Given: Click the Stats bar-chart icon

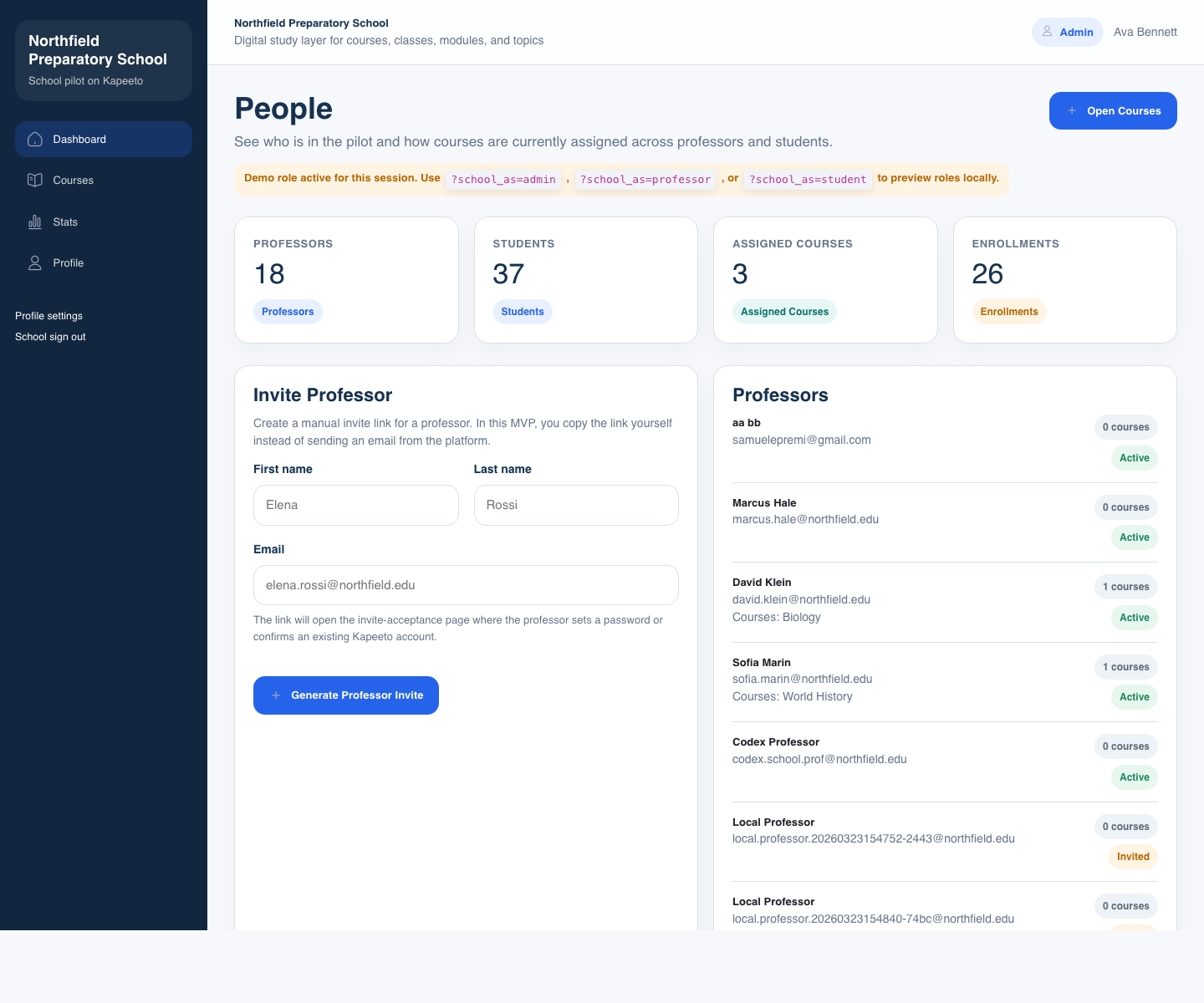Looking at the screenshot, I should [x=35, y=221].
